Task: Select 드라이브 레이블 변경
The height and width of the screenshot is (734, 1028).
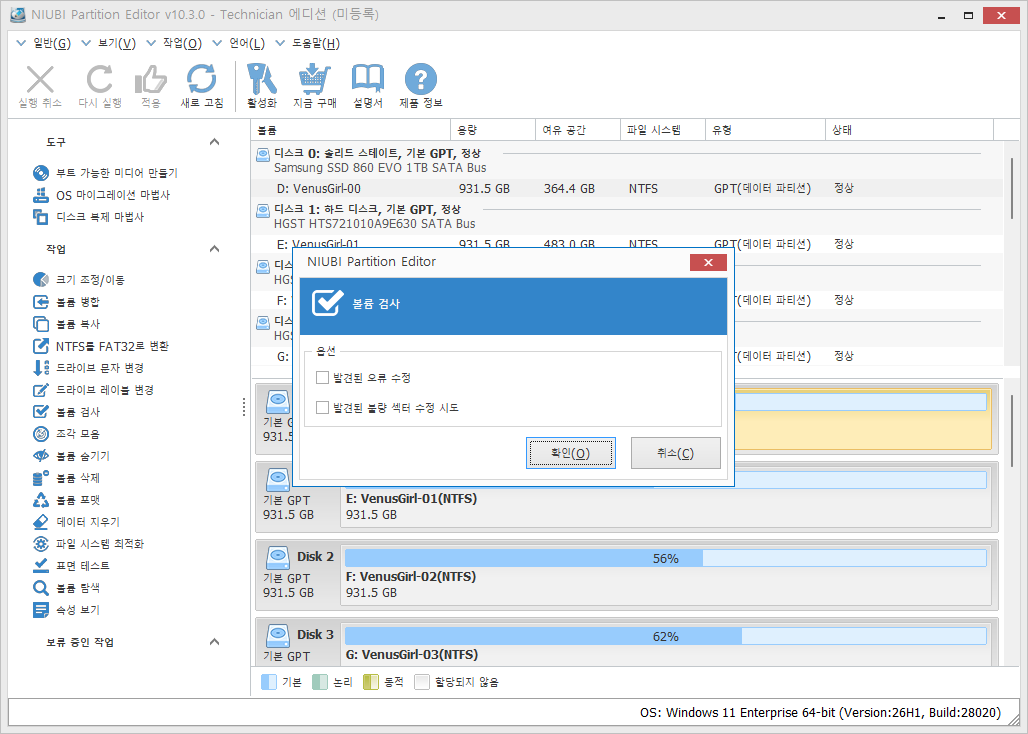Action: (92, 390)
